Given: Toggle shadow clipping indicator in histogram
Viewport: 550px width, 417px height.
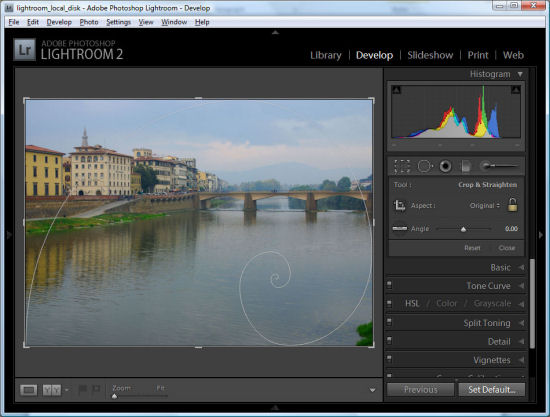Looking at the screenshot, I should (x=396, y=90).
